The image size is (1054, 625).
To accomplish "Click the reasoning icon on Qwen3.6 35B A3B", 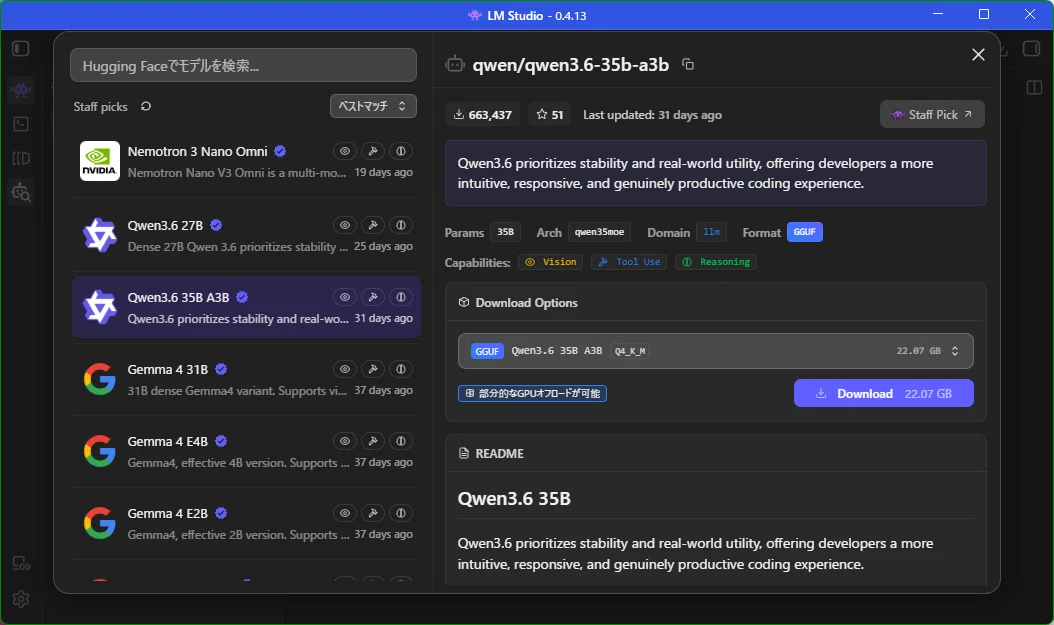I will 401,297.
